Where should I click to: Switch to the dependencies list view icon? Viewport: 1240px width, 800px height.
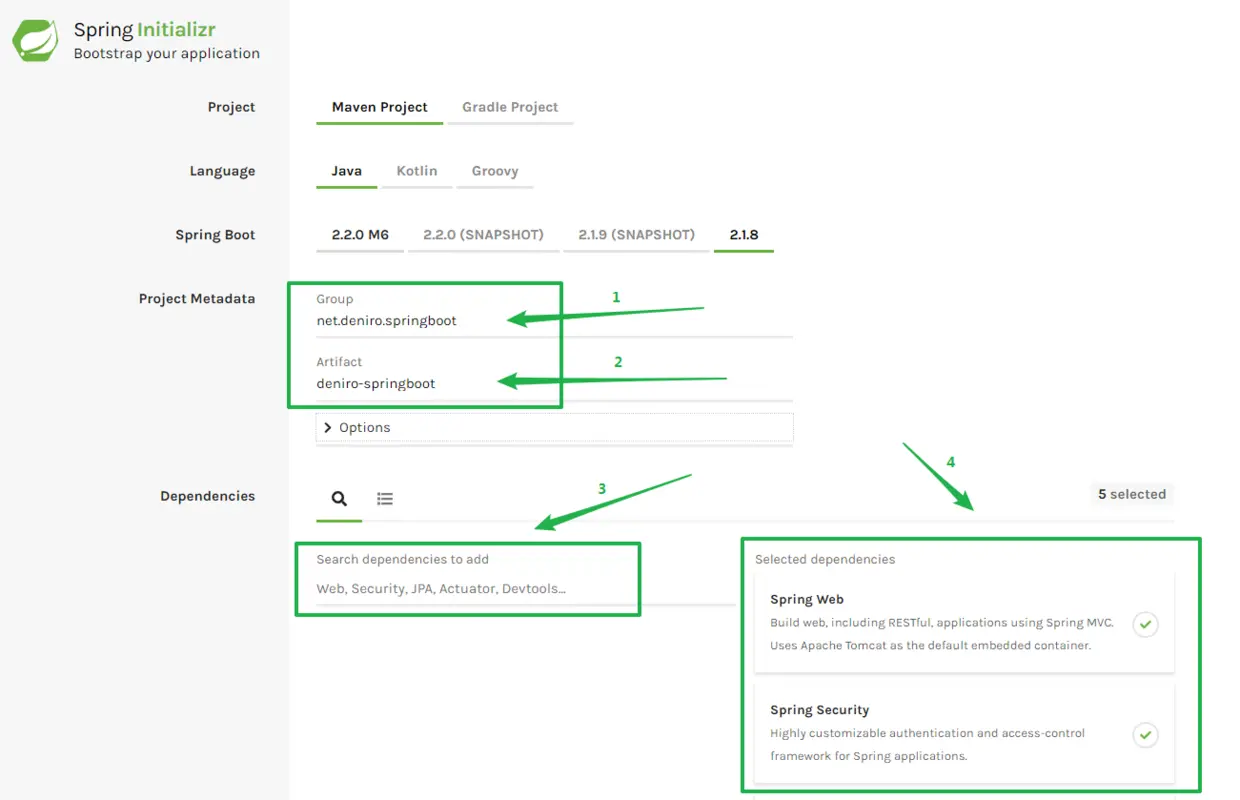385,498
